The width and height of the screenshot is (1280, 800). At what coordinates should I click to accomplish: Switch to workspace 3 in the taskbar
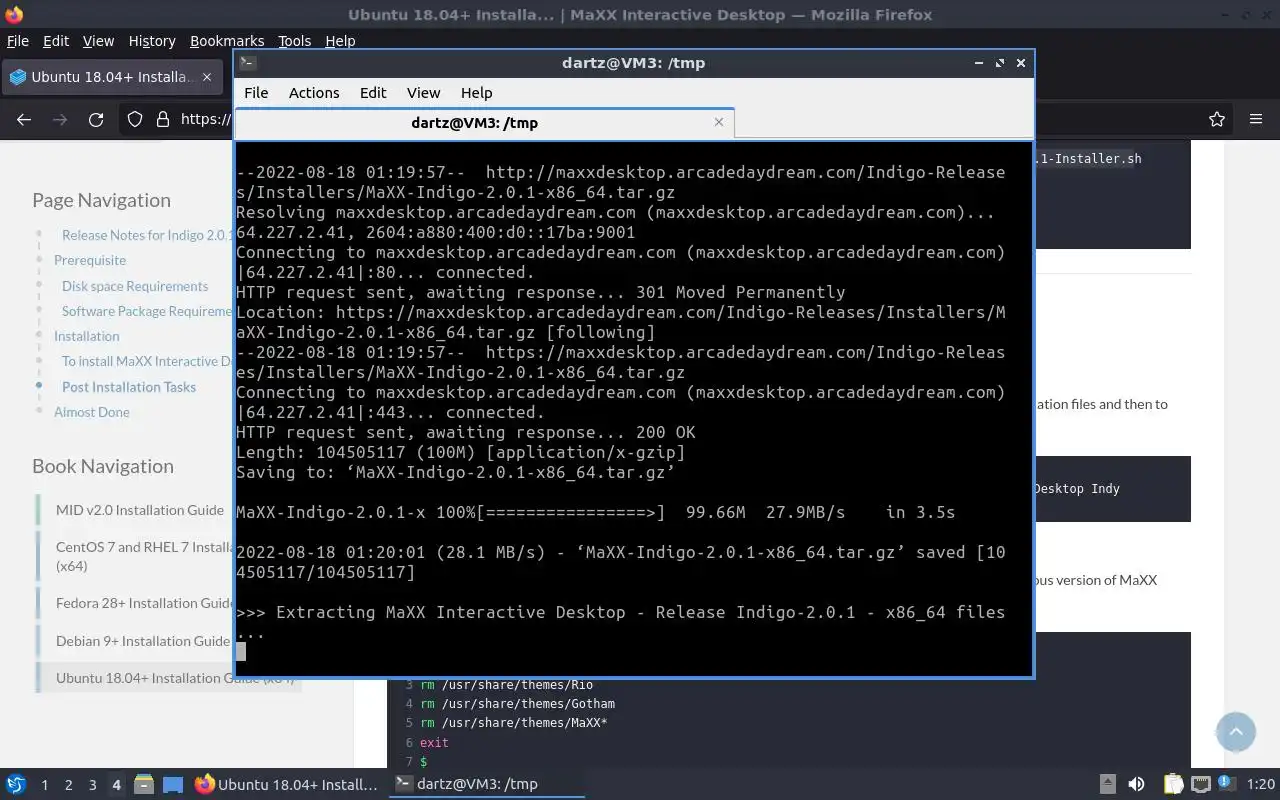coord(92,785)
